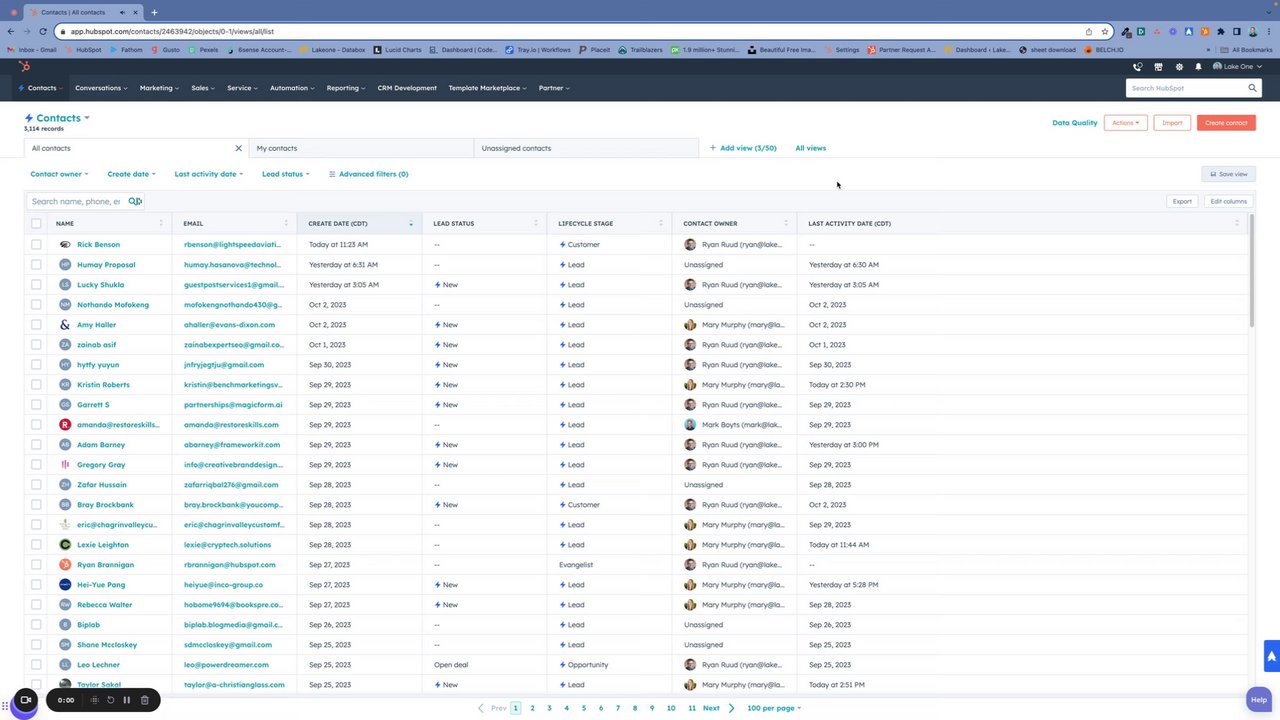Delete the recording with trash icon
The image size is (1280, 720).
144,700
